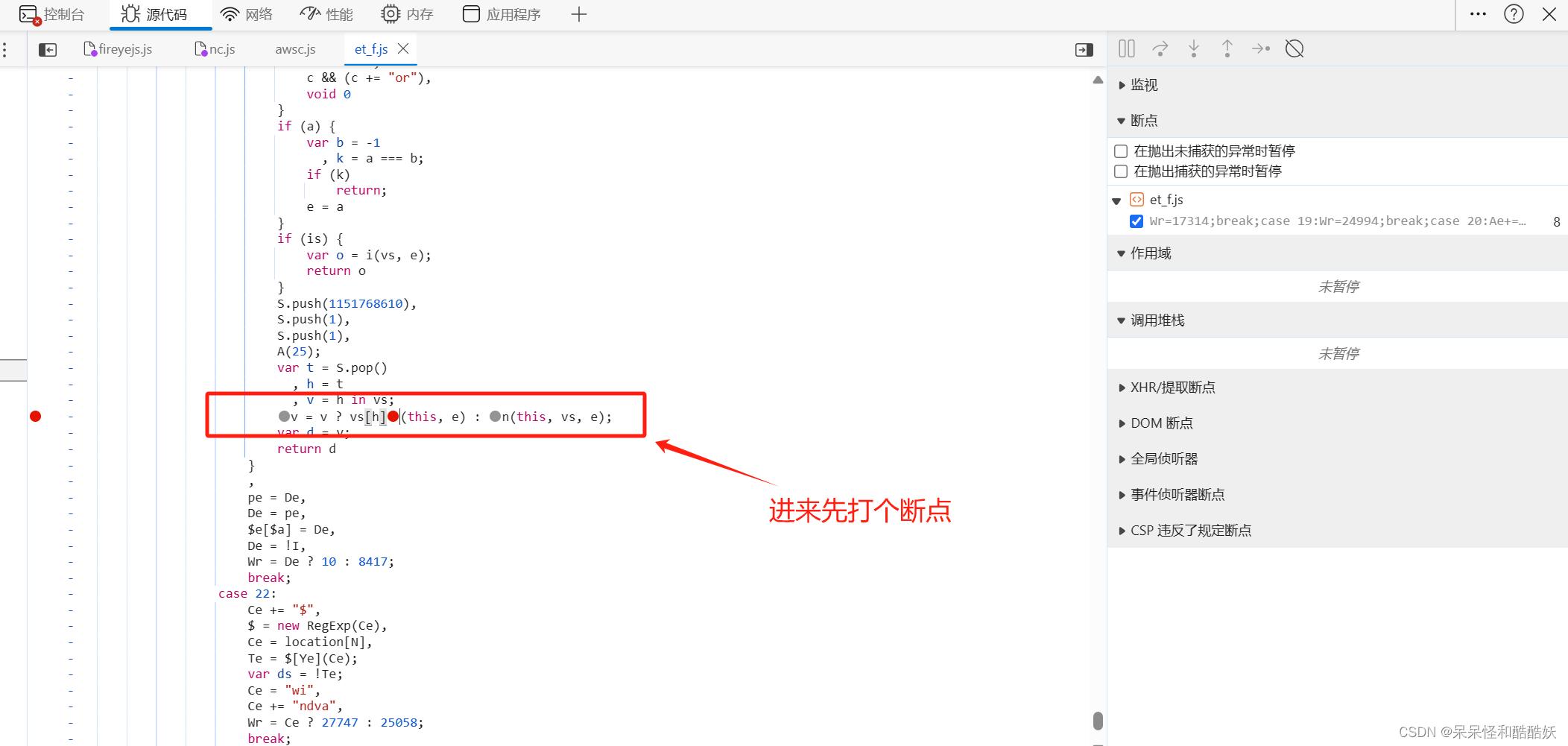
Task: Enable 在抛出捕获的异常时暂停 checkbox
Action: click(1121, 171)
